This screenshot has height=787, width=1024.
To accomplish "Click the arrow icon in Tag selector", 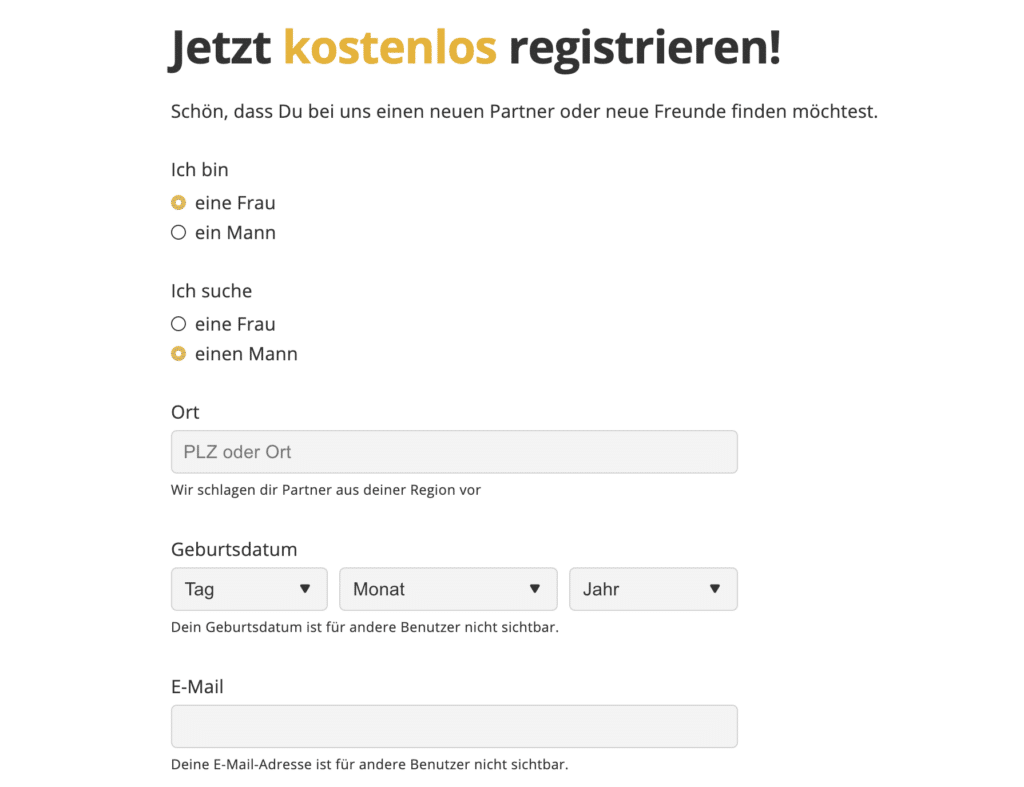I will (x=305, y=589).
